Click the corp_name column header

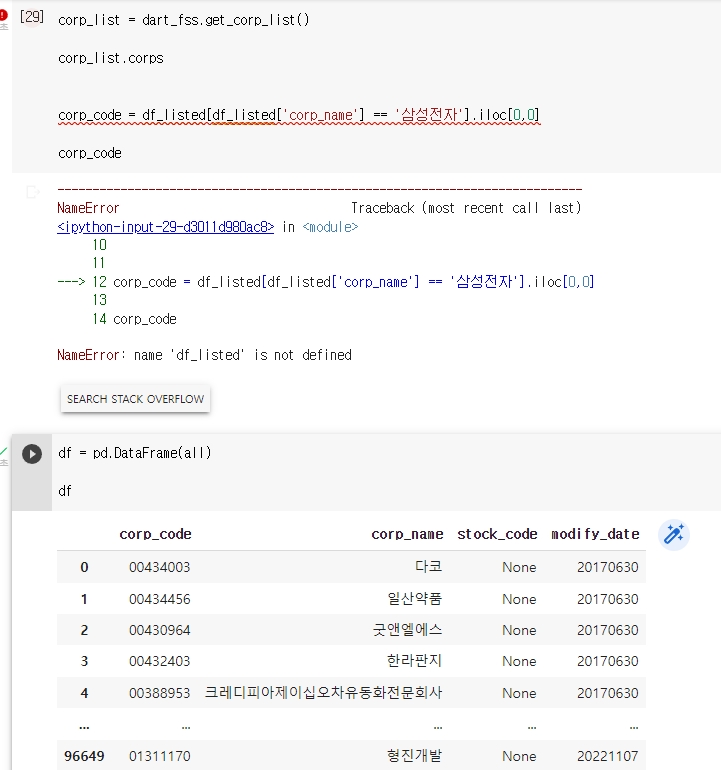[x=407, y=534]
